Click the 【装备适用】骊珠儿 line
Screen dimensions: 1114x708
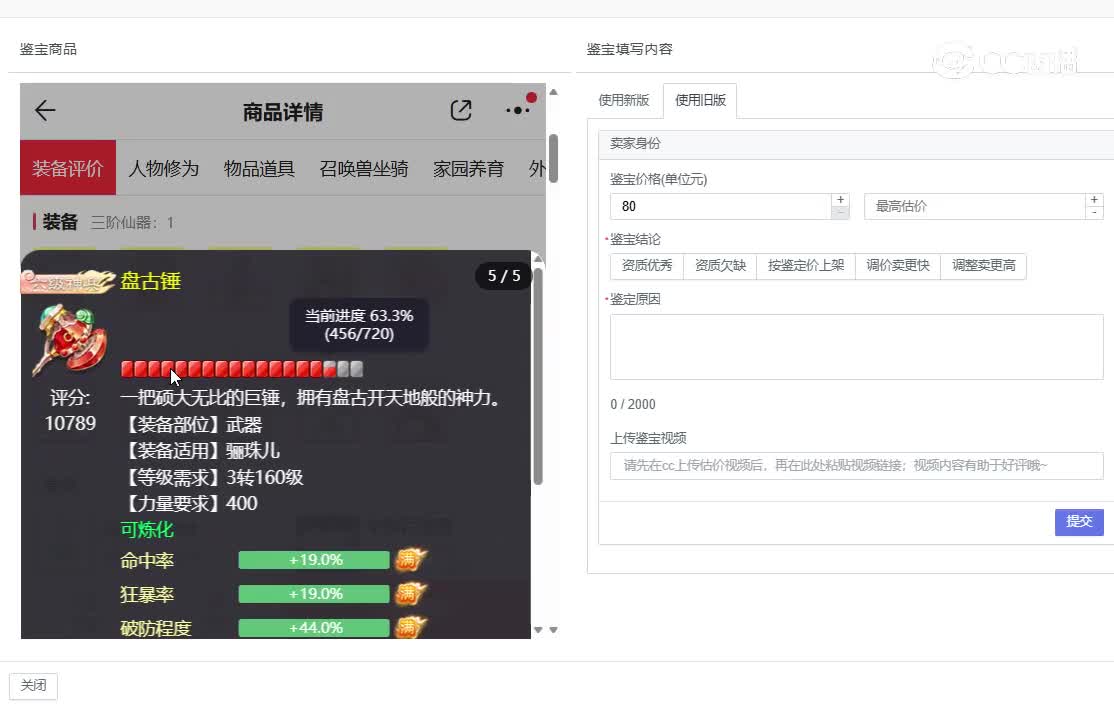click(x=201, y=451)
